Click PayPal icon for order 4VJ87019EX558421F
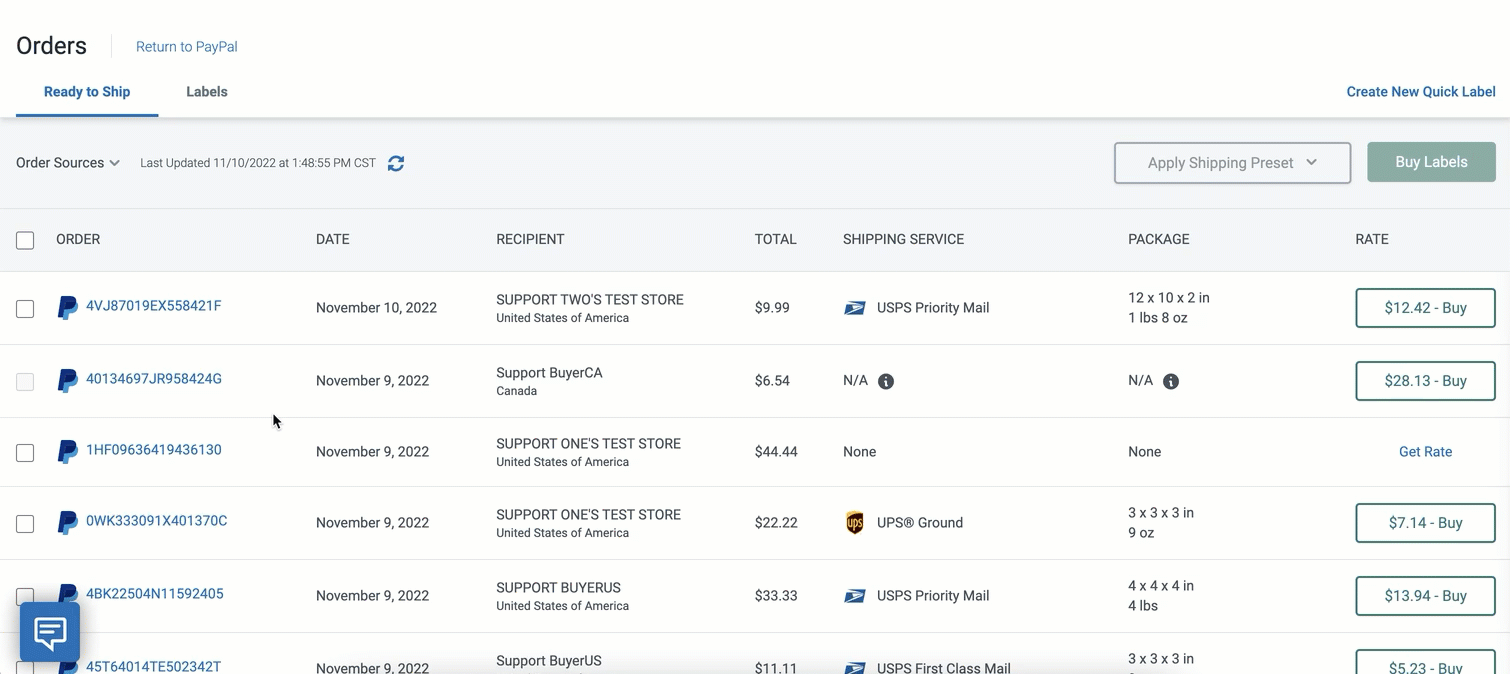 pyautogui.click(x=67, y=307)
